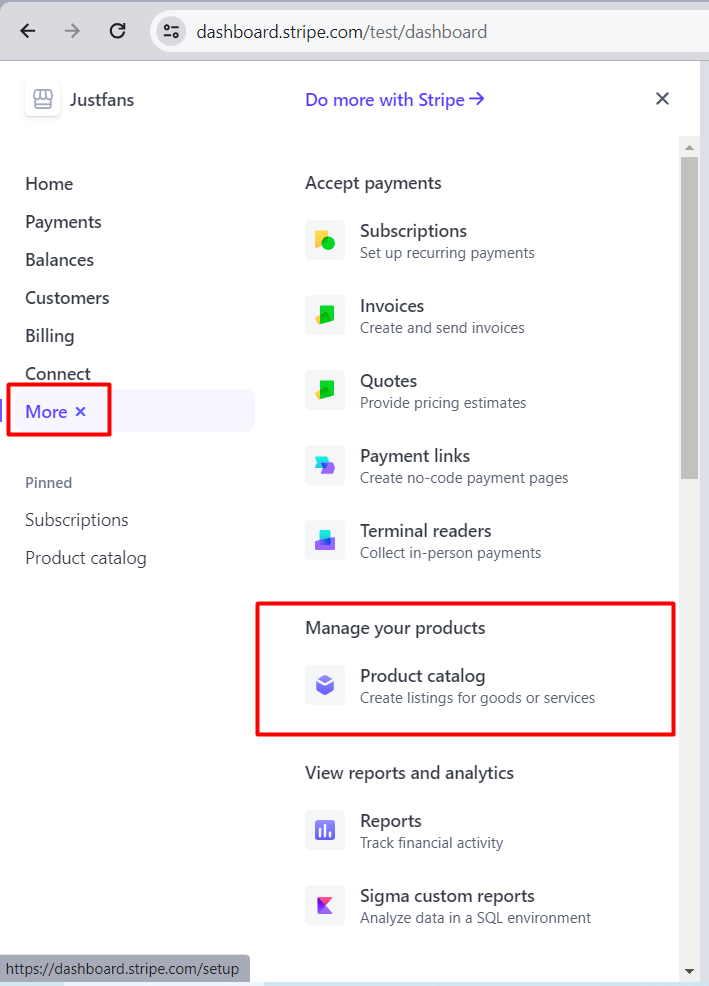This screenshot has width=709, height=986.
Task: Click the Reports bar chart icon
Action: (x=325, y=830)
